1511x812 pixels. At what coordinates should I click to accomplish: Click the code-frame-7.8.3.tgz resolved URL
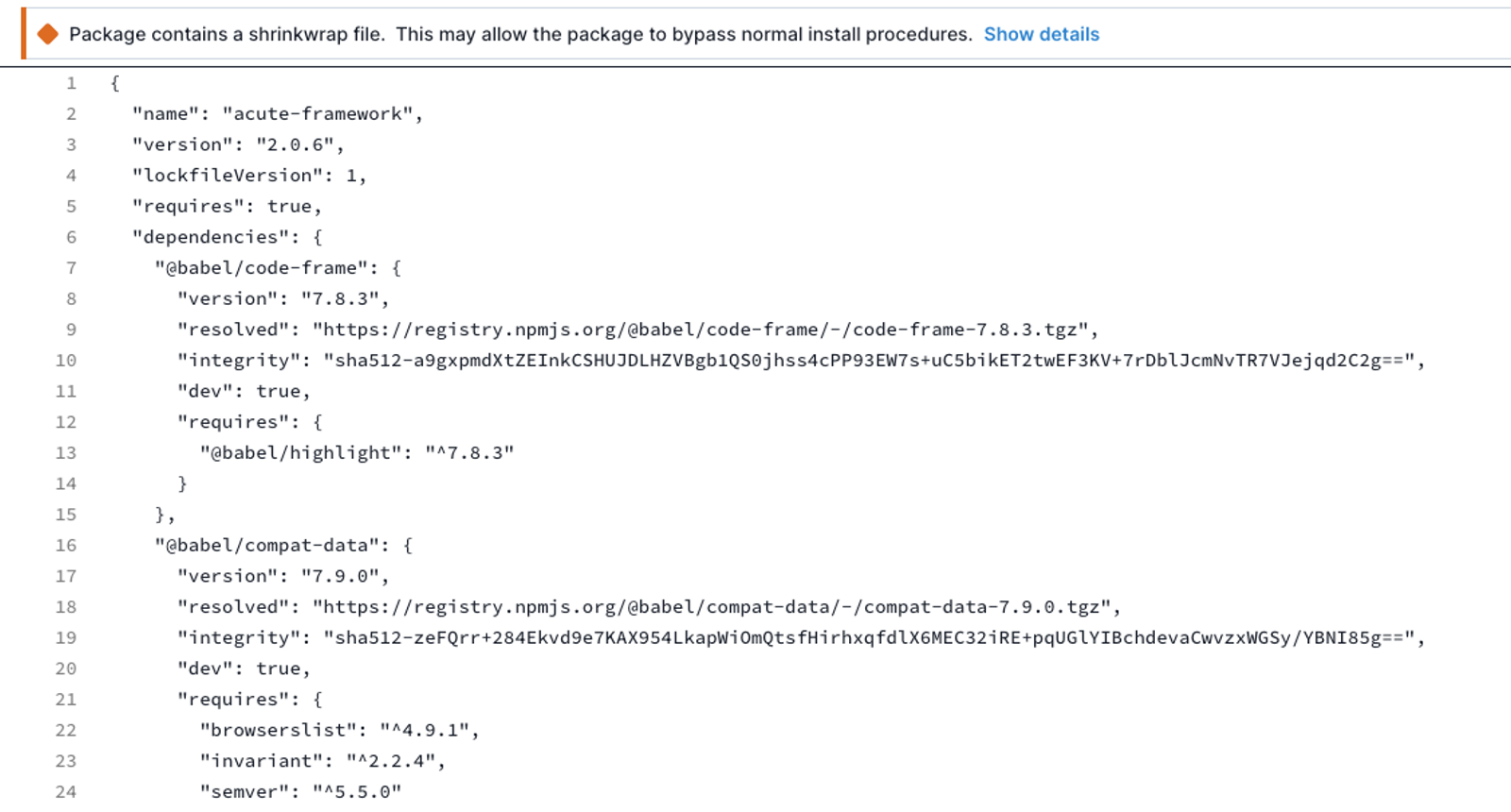tap(701, 330)
